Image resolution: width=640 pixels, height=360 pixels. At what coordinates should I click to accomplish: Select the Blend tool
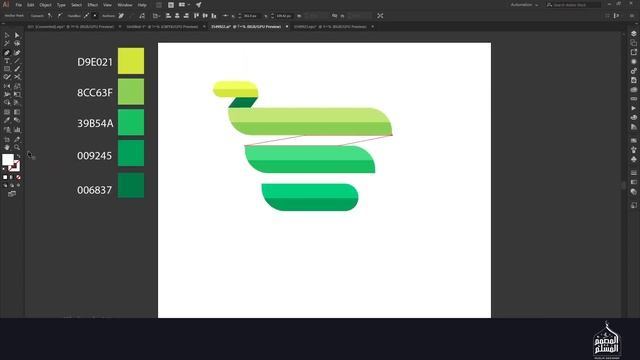click(x=17, y=120)
